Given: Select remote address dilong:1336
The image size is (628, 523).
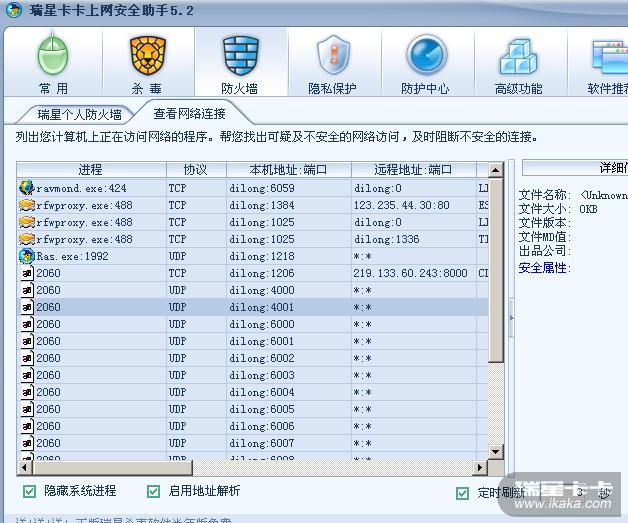Looking at the screenshot, I should pyautogui.click(x=386, y=239).
